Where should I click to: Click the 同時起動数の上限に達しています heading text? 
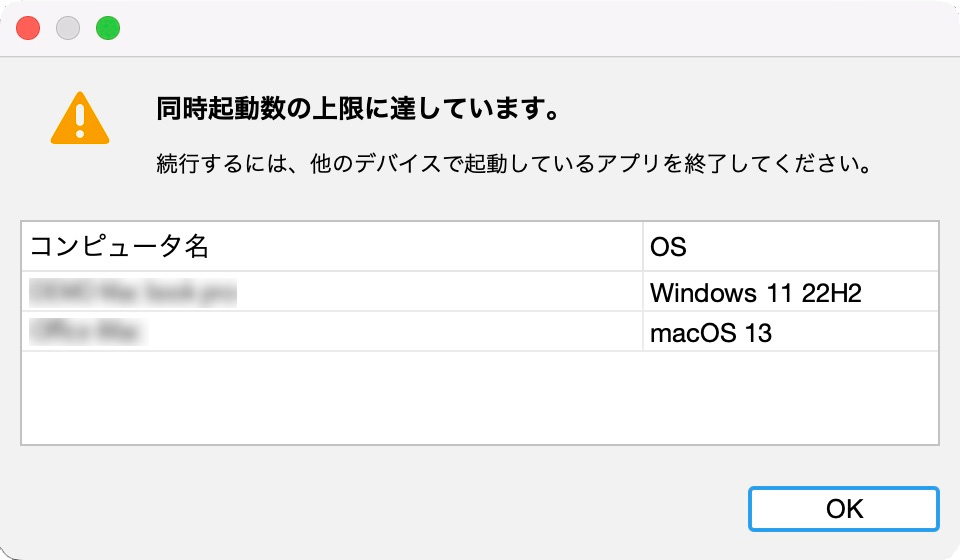coord(358,109)
